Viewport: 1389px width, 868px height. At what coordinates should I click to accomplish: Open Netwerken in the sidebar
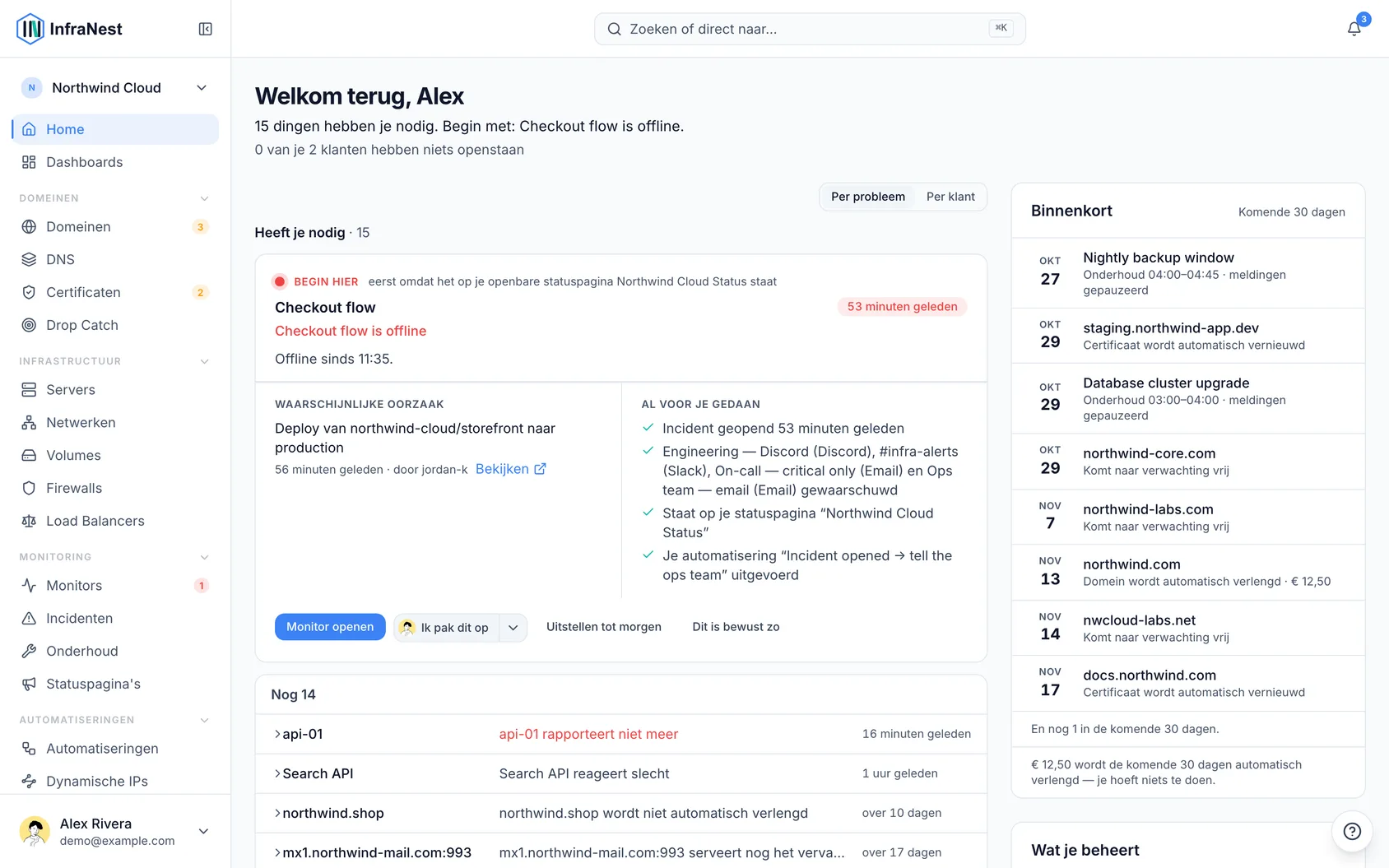(x=115, y=422)
